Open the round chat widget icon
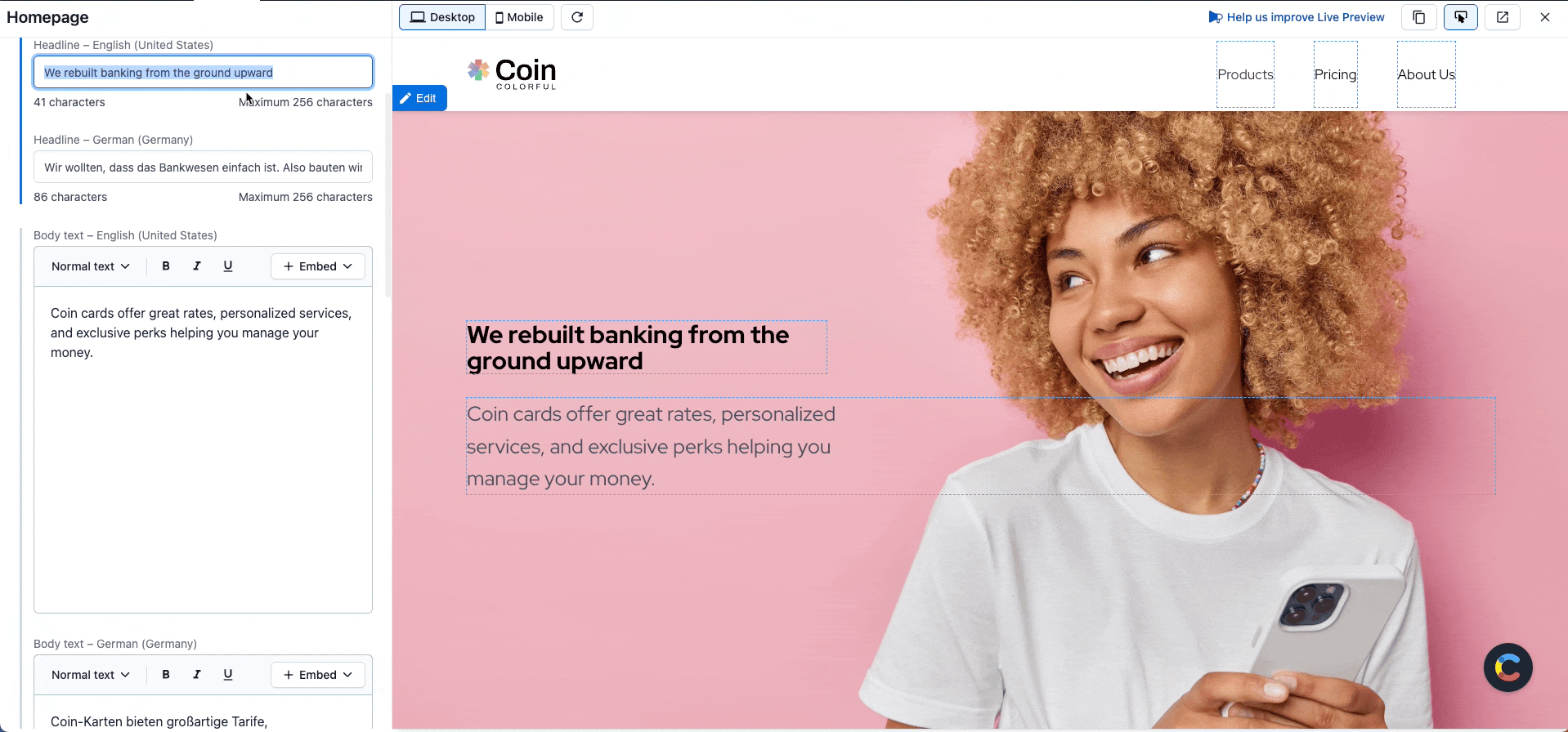1568x732 pixels. (1508, 667)
